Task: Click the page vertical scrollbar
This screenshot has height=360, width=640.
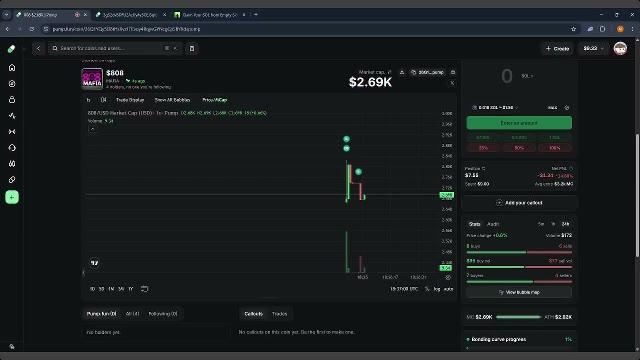Action: pos(637,196)
